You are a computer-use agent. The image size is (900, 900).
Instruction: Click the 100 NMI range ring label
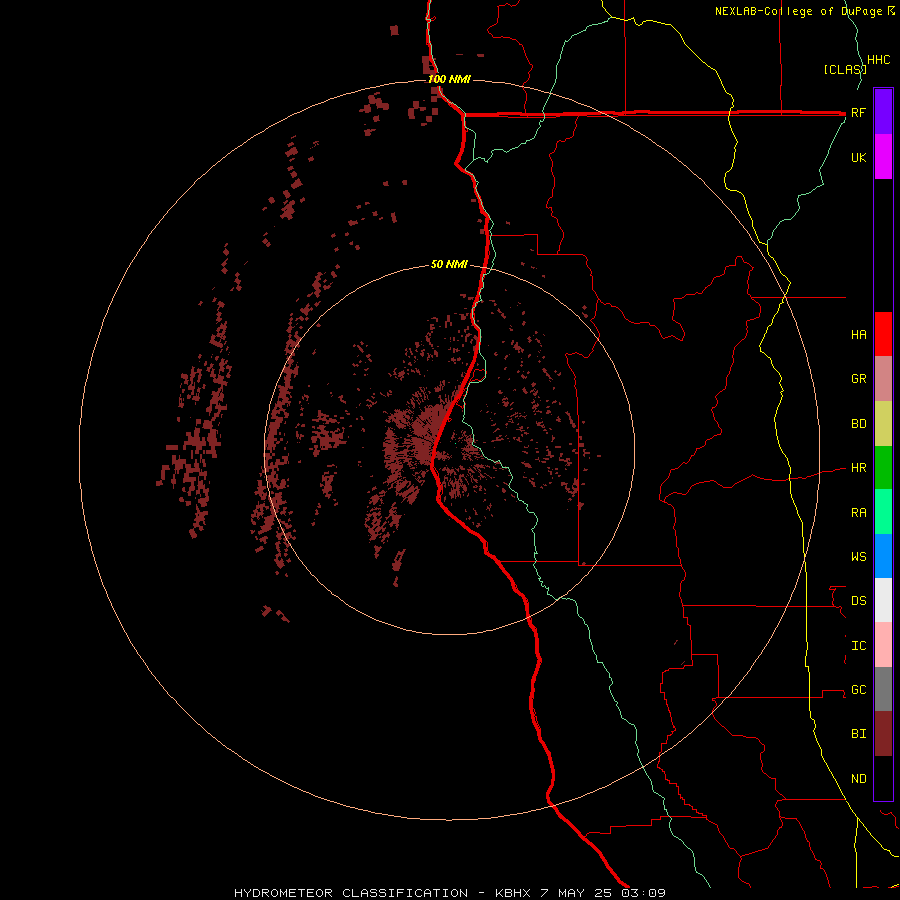[x=449, y=79]
